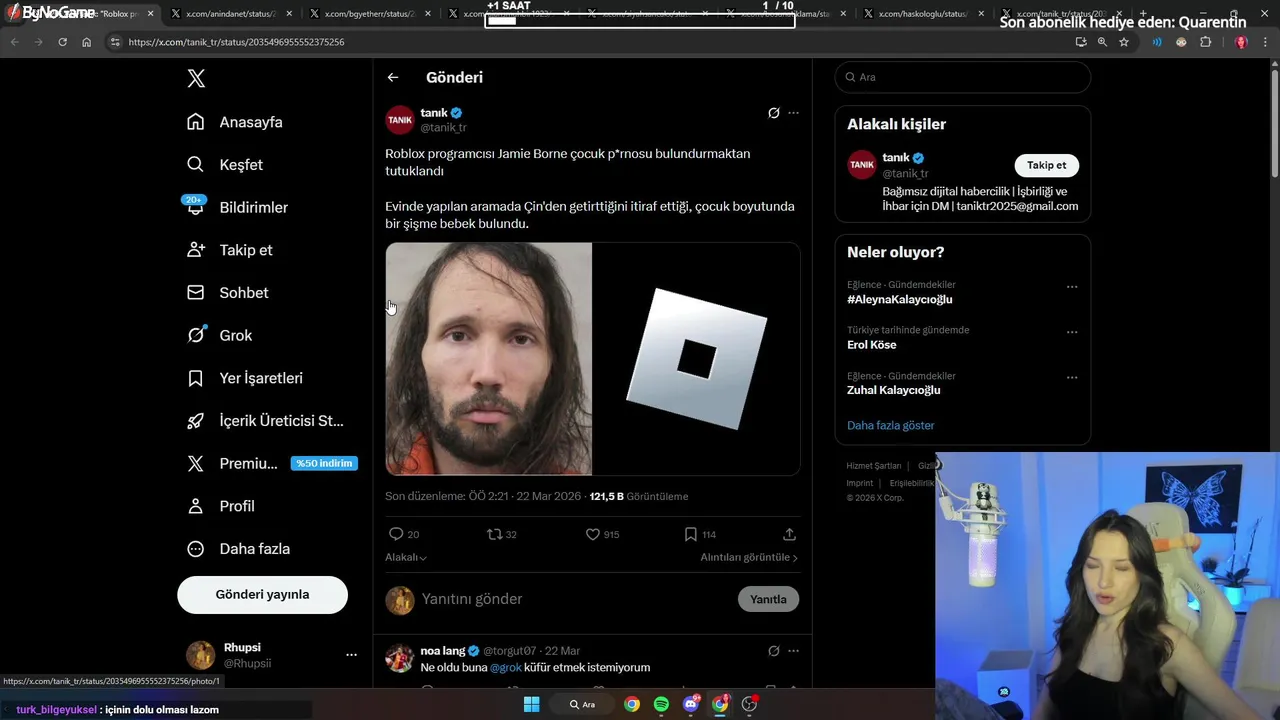Bookmark the post with 114 bookmarks
The height and width of the screenshot is (720, 1280).
pyautogui.click(x=691, y=534)
